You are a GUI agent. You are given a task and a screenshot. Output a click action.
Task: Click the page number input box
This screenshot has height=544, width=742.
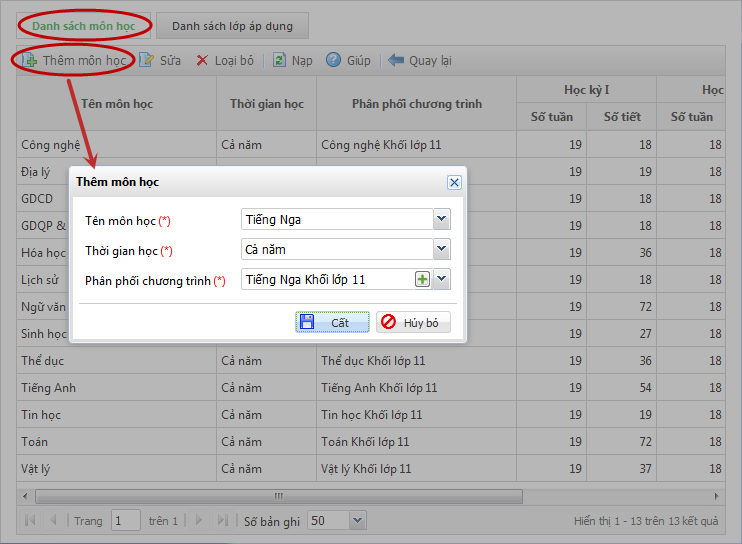125,520
